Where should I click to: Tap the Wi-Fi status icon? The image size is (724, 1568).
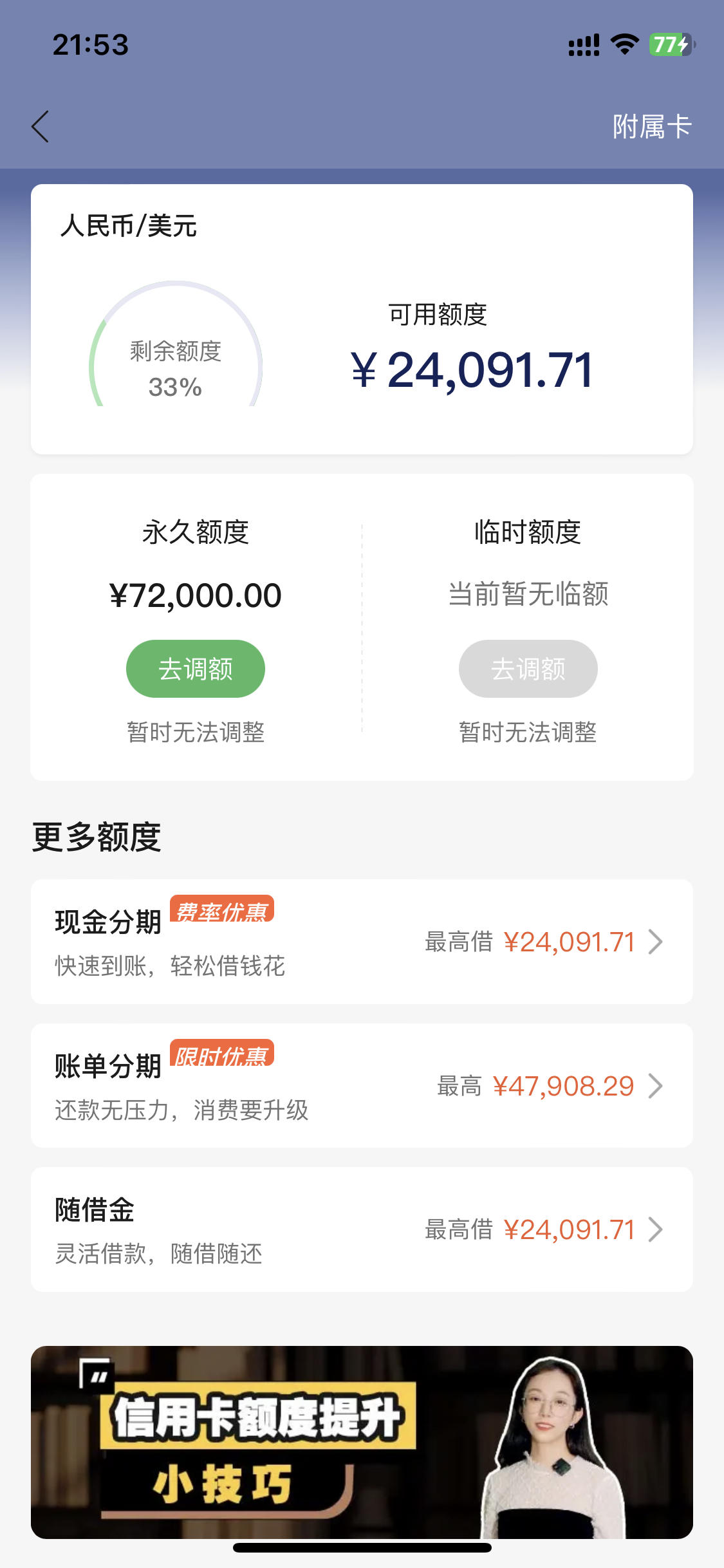(x=624, y=44)
